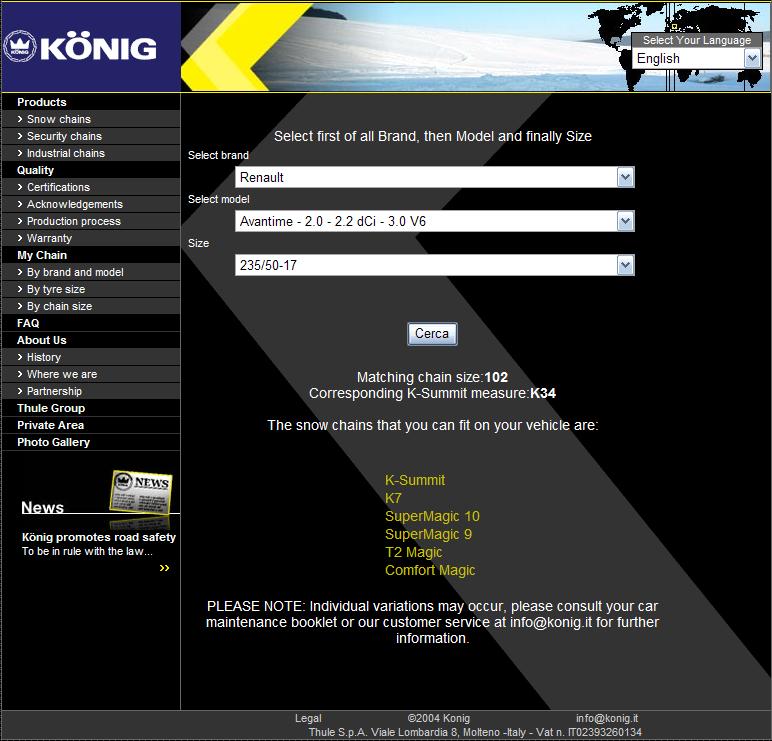Open Snow chains in sidebar
Image resolution: width=772 pixels, height=741 pixels.
pyautogui.click(x=58, y=119)
